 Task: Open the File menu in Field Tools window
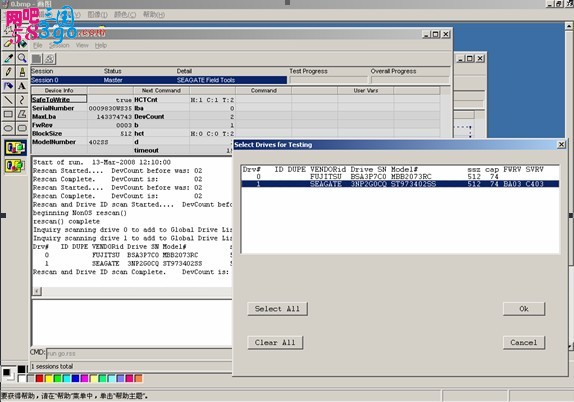click(38, 45)
